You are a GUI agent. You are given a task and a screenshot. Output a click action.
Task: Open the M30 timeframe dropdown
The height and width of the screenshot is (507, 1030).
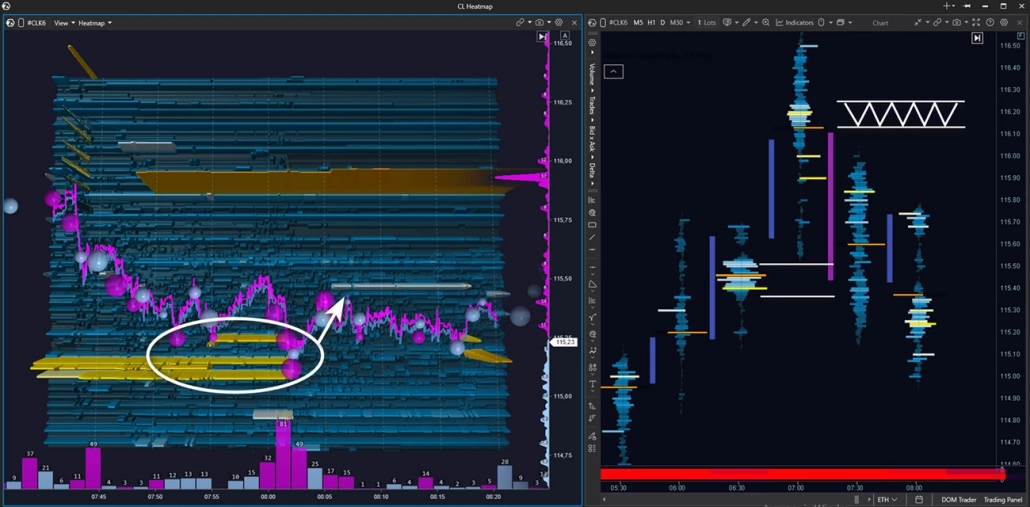[x=678, y=22]
